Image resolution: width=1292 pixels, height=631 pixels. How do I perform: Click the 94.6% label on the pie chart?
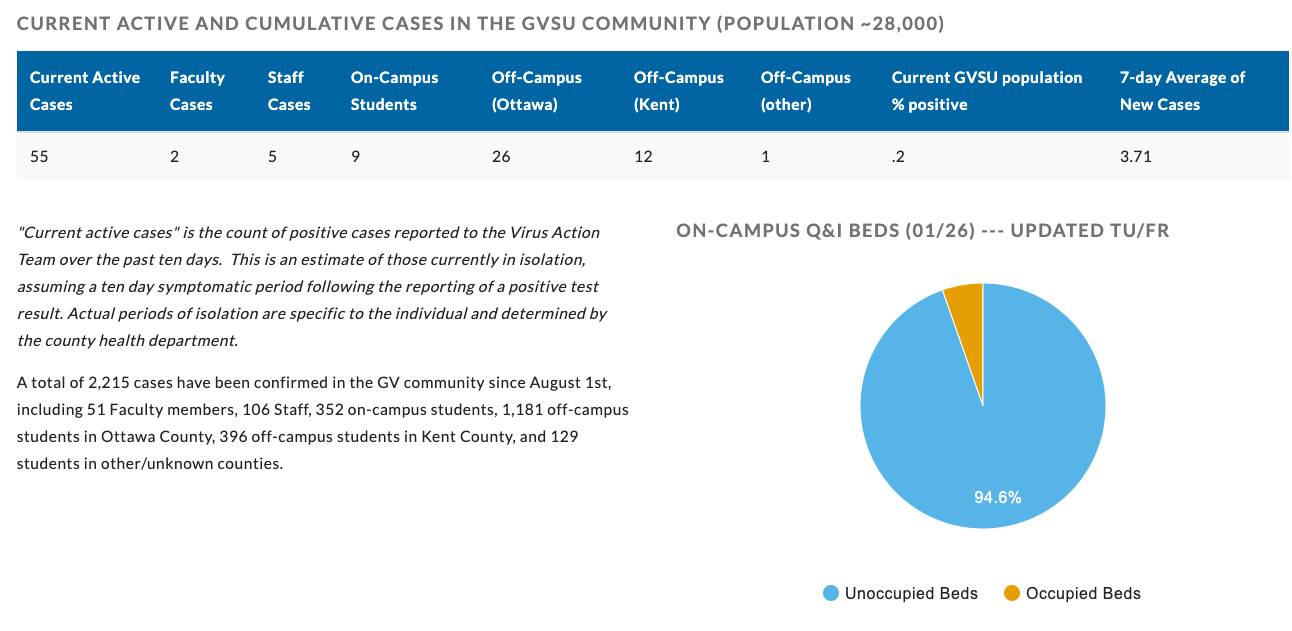coord(998,497)
